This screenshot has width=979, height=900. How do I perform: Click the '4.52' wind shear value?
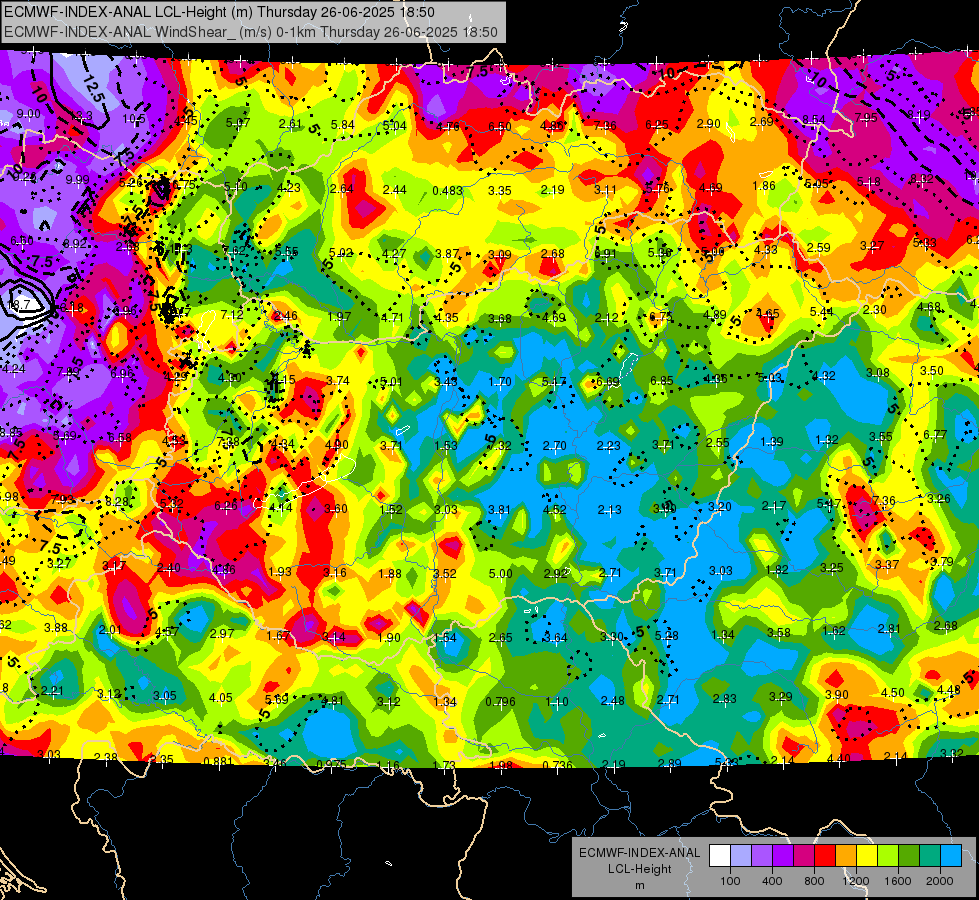tap(554, 509)
